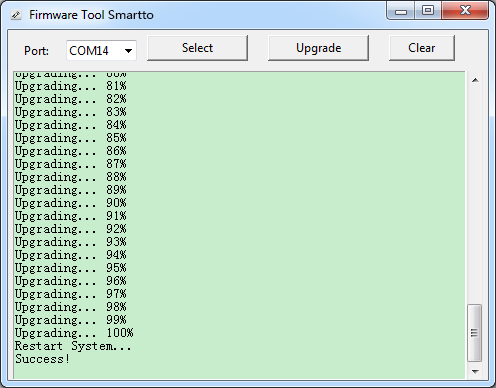The height and width of the screenshot is (388, 496).
Task: Click the "Success!" log line
Action: click(42, 359)
